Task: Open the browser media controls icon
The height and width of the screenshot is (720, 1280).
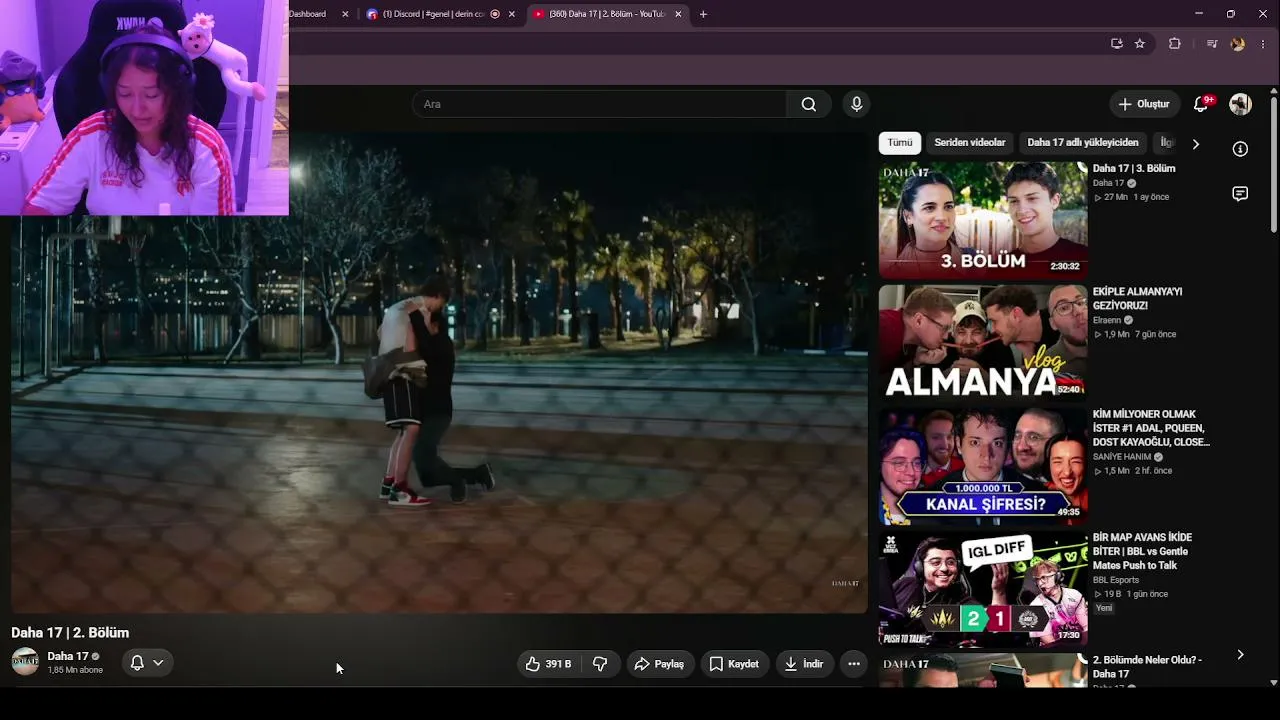Action: click(x=1212, y=44)
